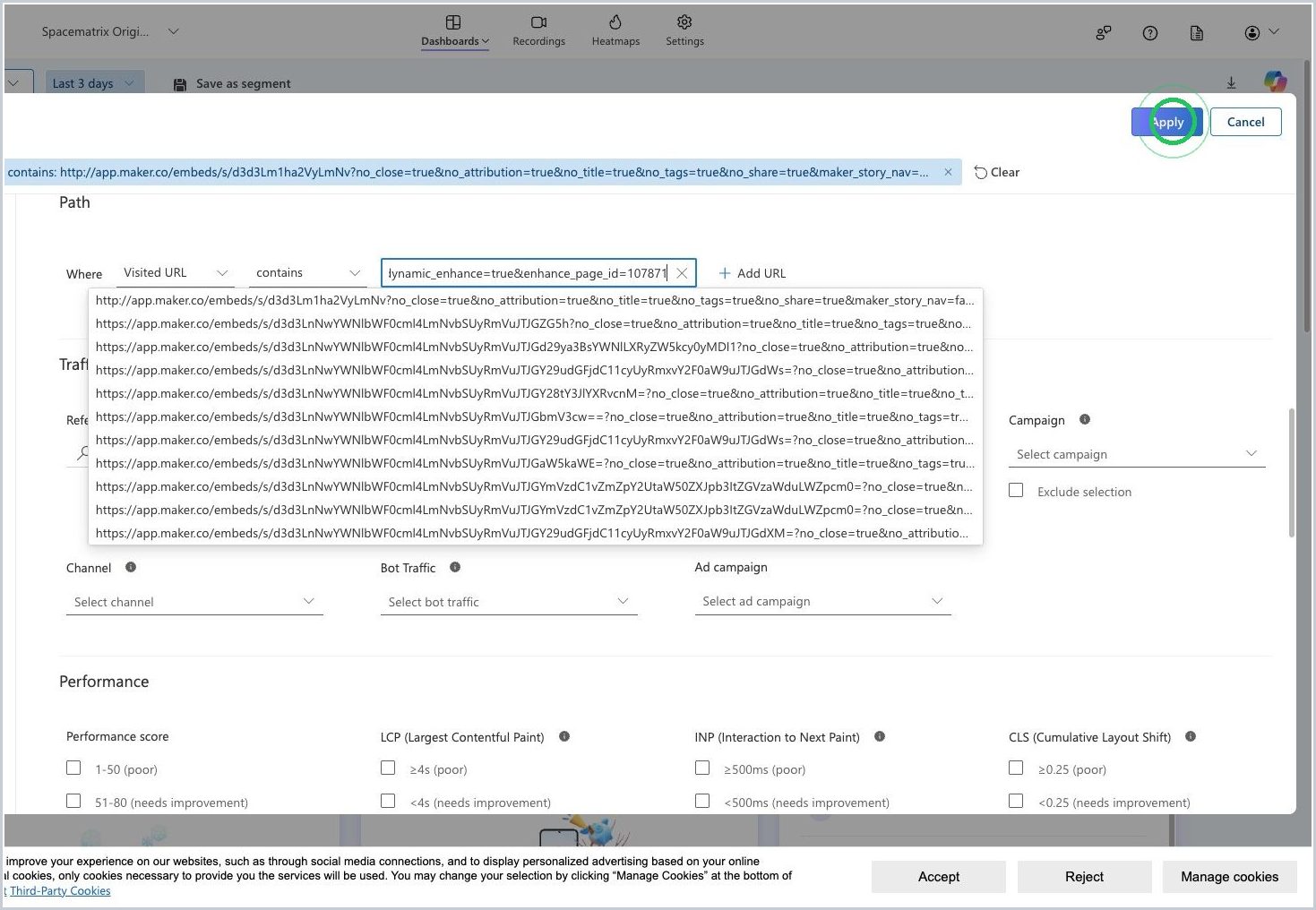1316x910 pixels.
Task: Apply the filters
Action: coord(1166,122)
